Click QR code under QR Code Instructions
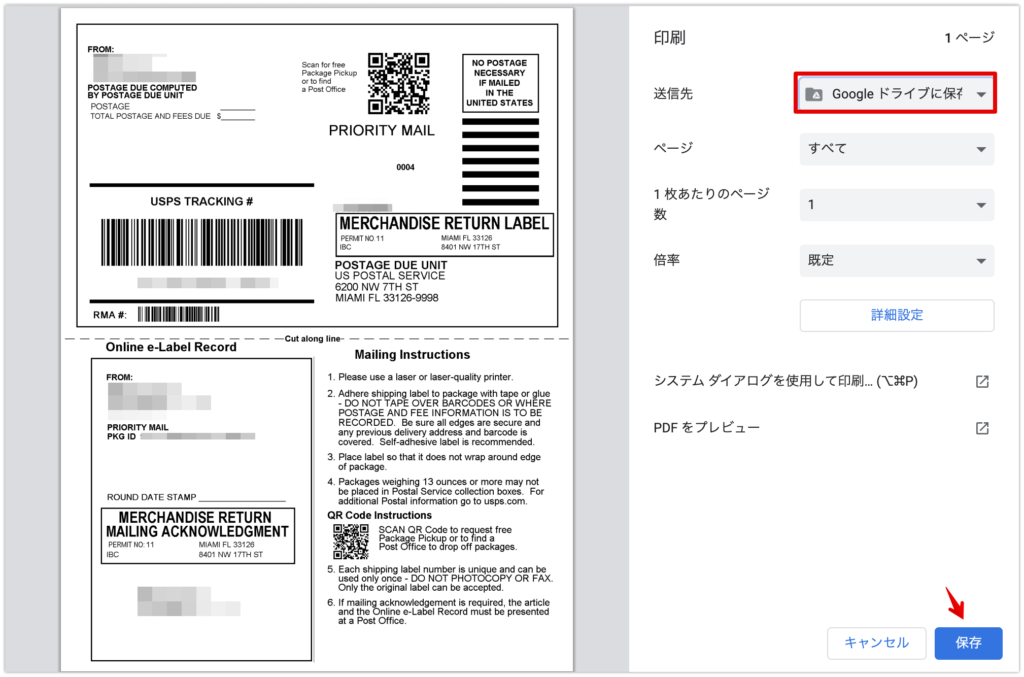The width and height of the screenshot is (1024, 677). pos(351,541)
